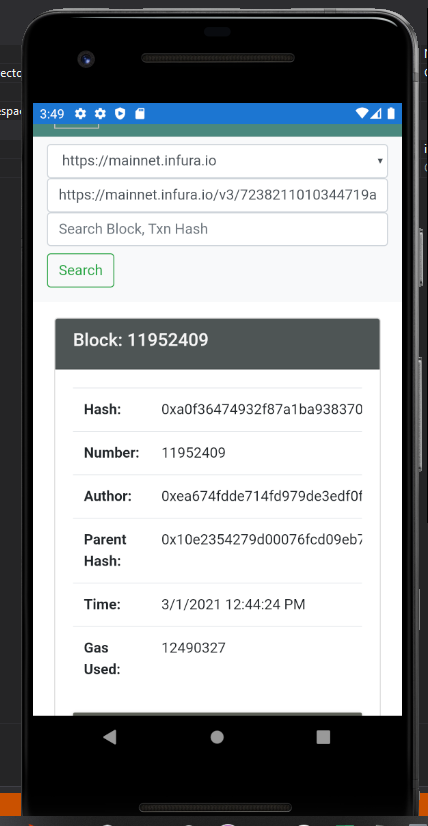
Task: Click the block hash value 0xa0f36474...
Action: coord(262,410)
